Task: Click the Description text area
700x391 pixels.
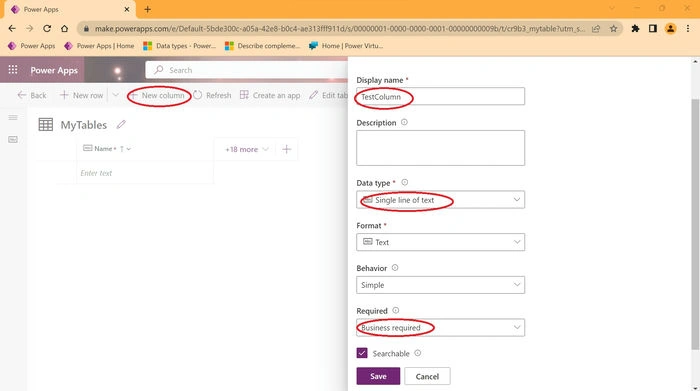Action: click(x=440, y=148)
